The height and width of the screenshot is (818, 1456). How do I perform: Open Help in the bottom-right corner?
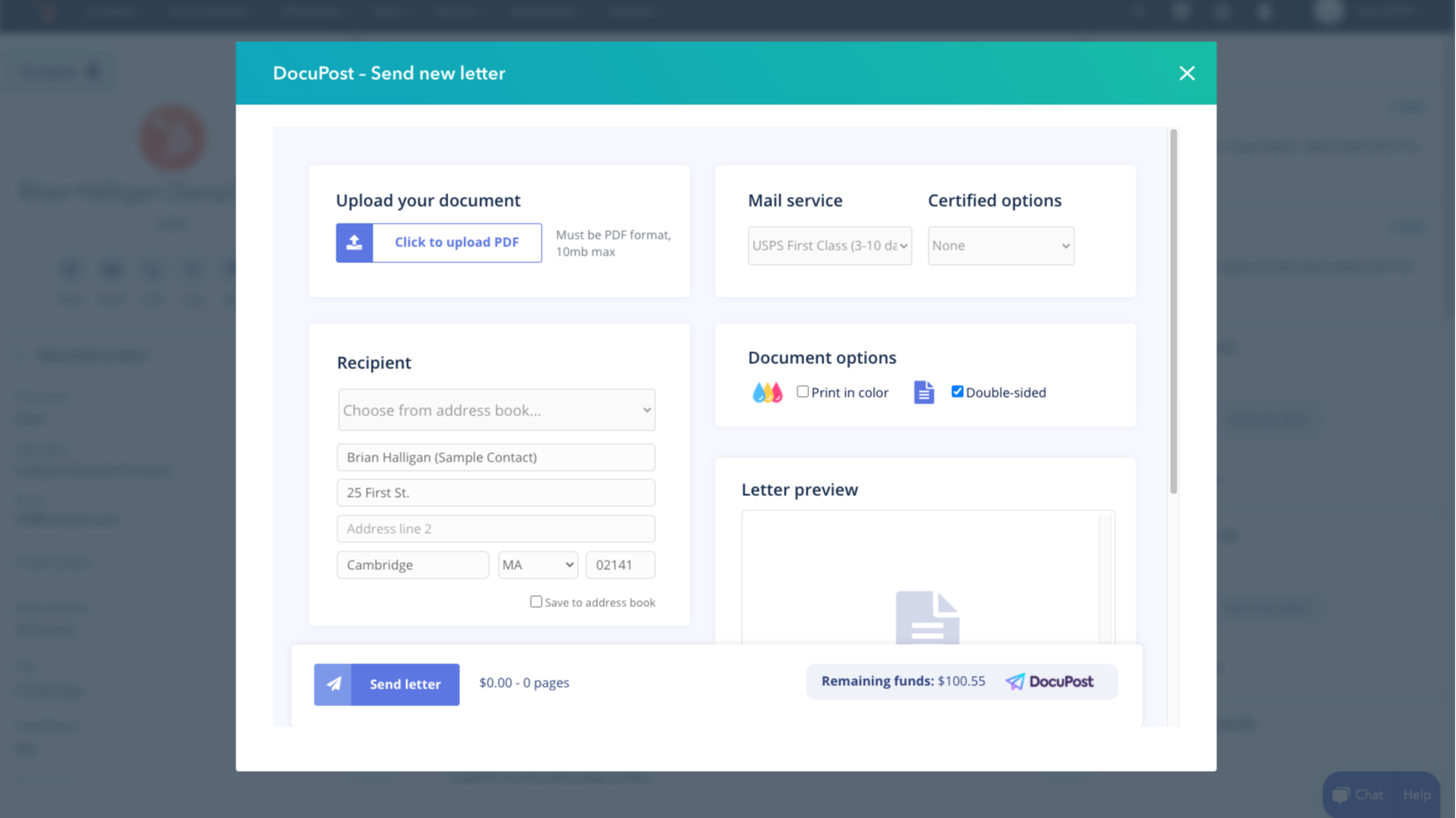coord(1416,794)
